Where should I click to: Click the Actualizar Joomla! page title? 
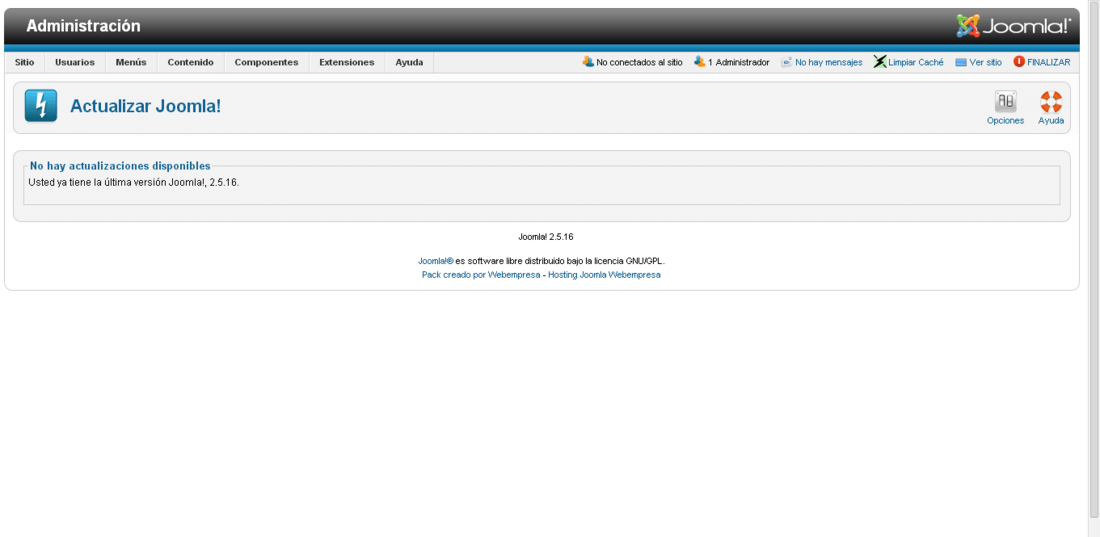point(145,107)
